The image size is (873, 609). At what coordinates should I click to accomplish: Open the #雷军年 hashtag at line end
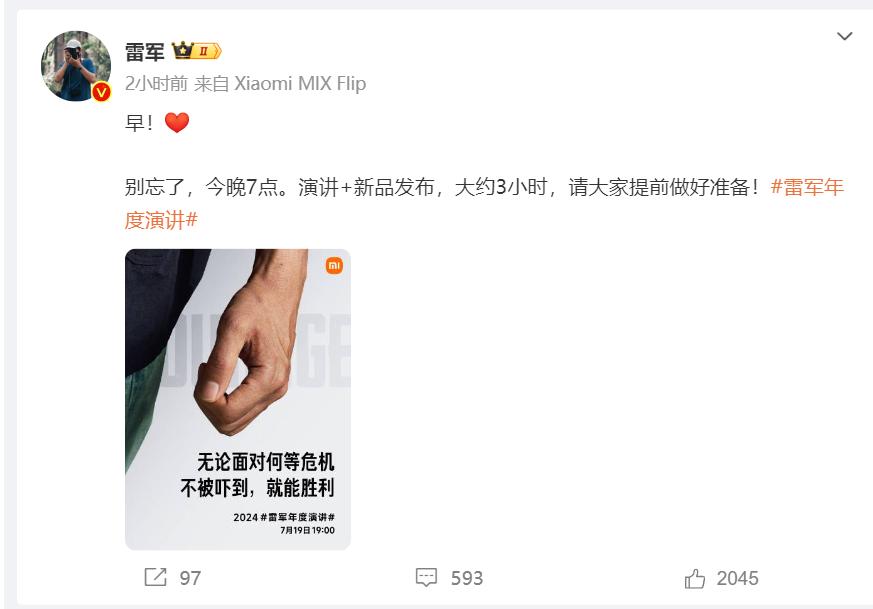click(x=807, y=187)
